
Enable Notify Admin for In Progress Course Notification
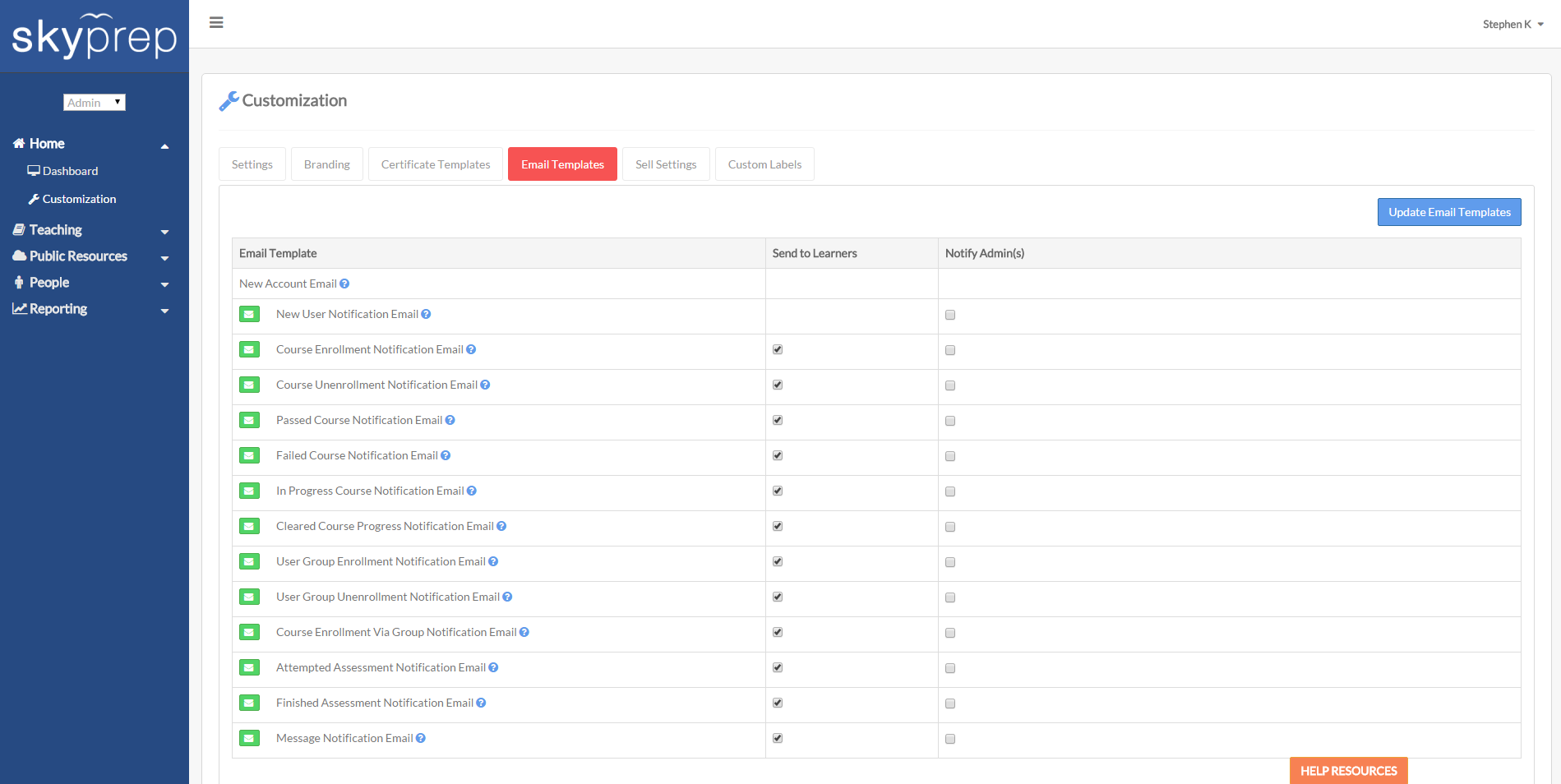(950, 491)
